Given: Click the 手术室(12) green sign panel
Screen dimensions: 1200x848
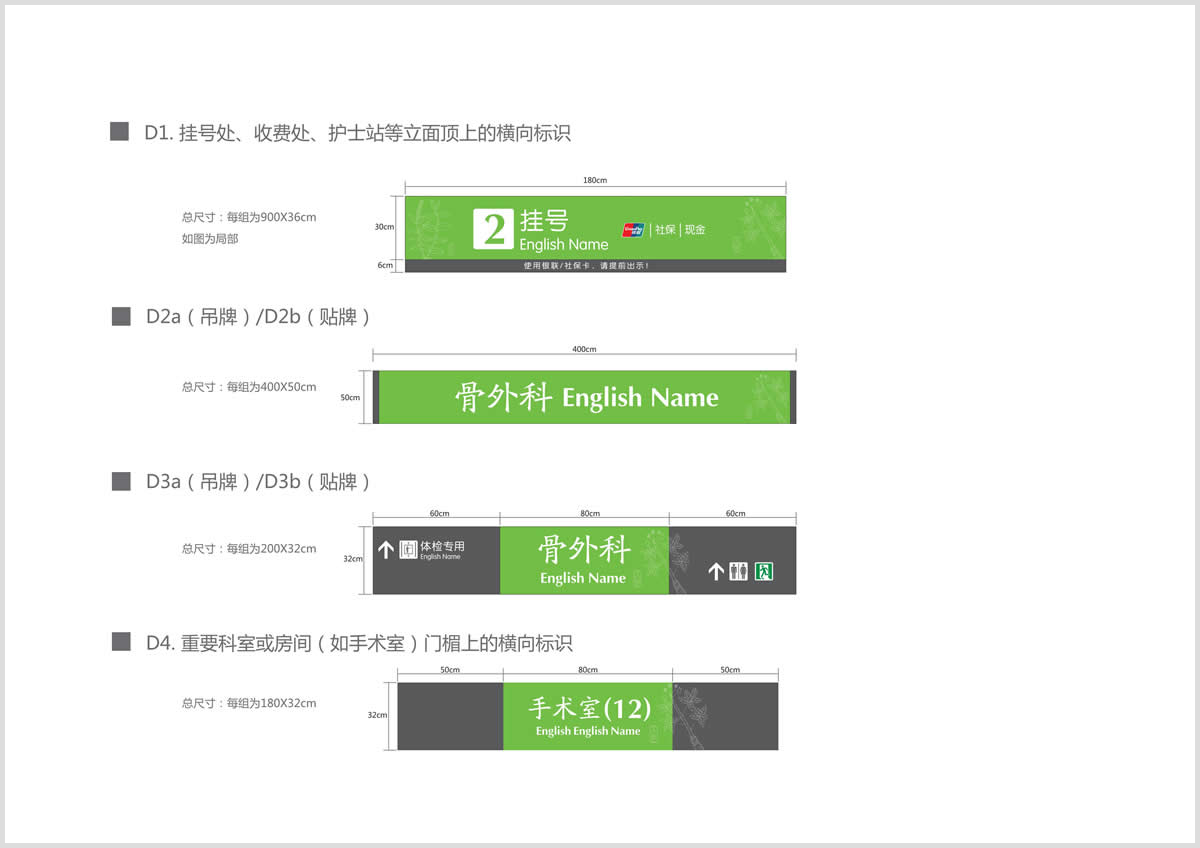Looking at the screenshot, I should (x=587, y=716).
